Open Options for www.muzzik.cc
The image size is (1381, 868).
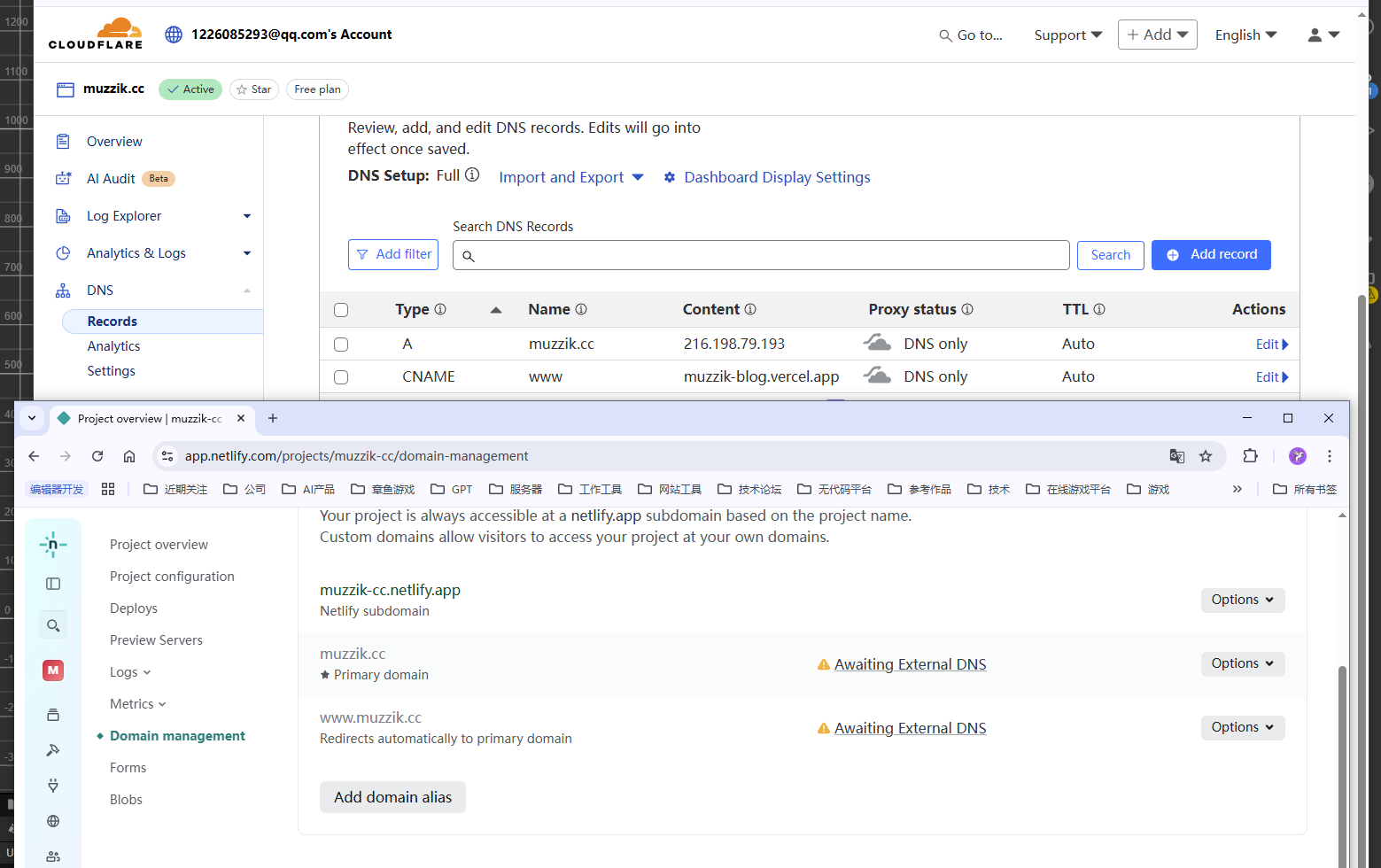1243,727
